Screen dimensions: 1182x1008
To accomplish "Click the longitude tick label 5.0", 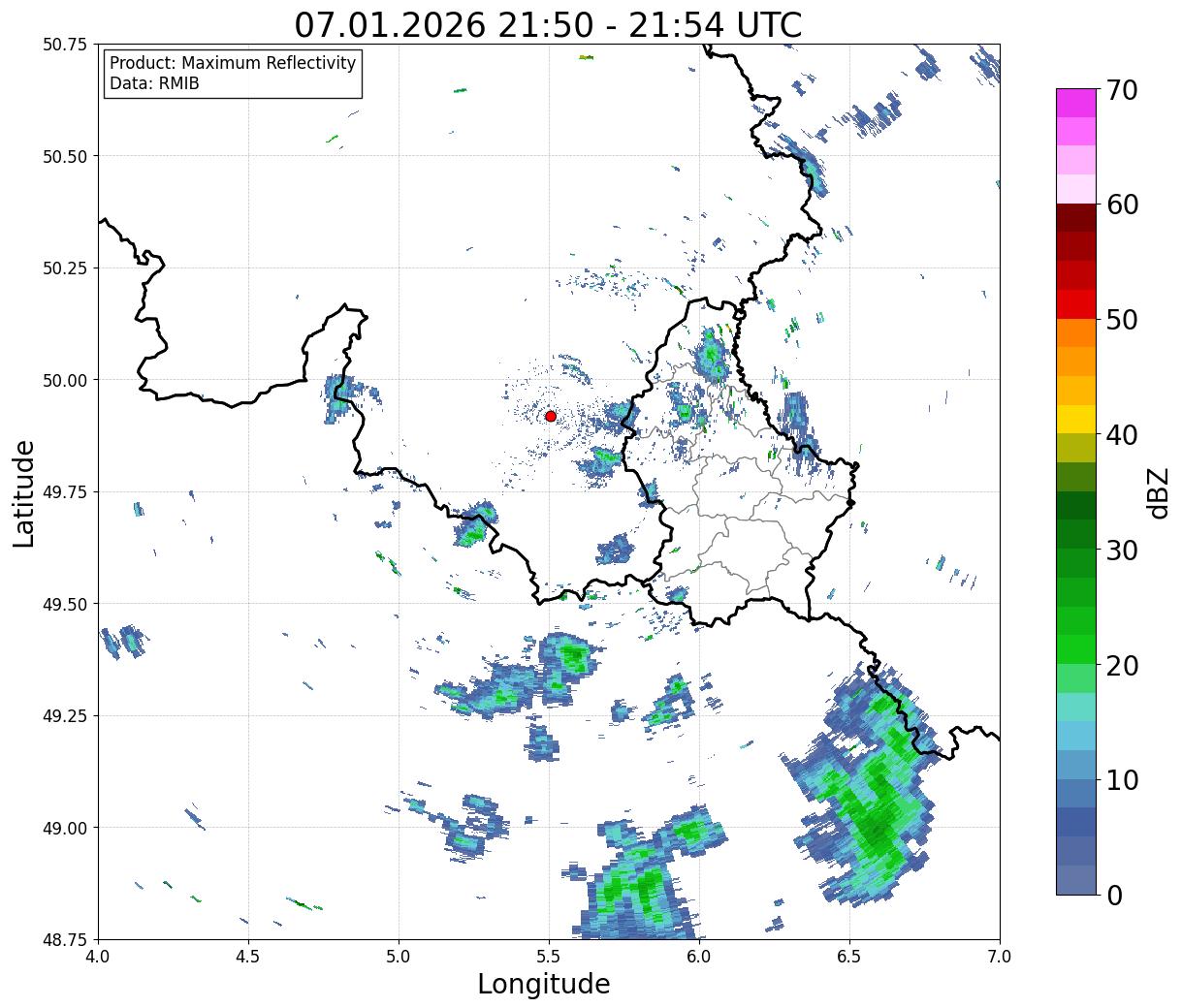I will coord(399,957).
